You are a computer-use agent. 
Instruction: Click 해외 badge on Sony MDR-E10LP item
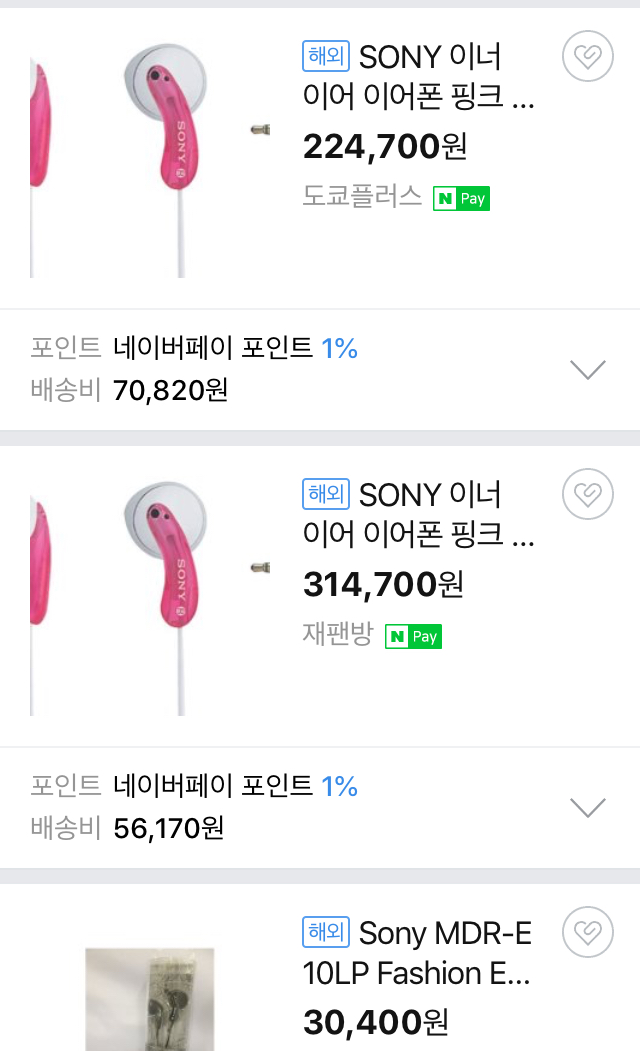[x=325, y=932]
